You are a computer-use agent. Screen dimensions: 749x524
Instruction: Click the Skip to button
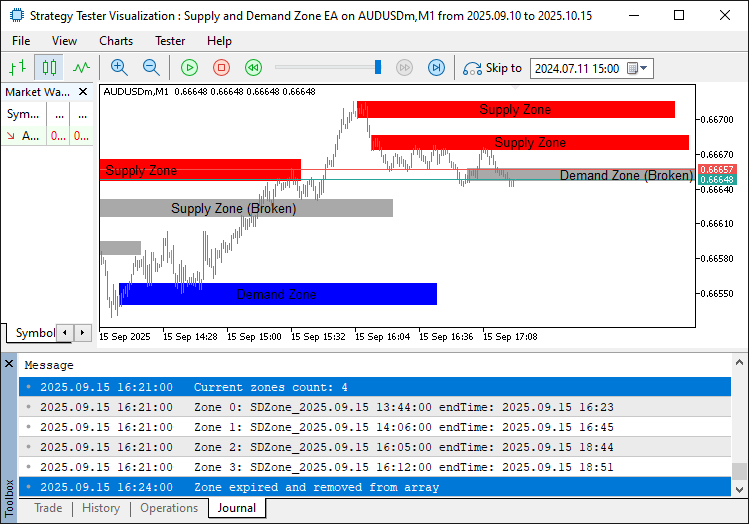[x=492, y=68]
